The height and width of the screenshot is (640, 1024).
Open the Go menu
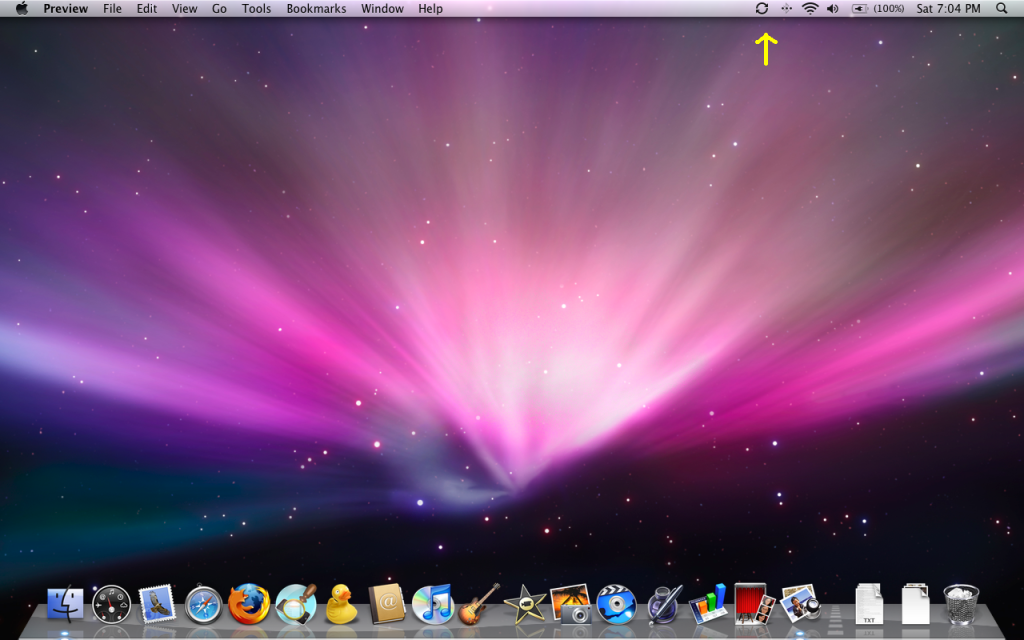click(x=219, y=8)
